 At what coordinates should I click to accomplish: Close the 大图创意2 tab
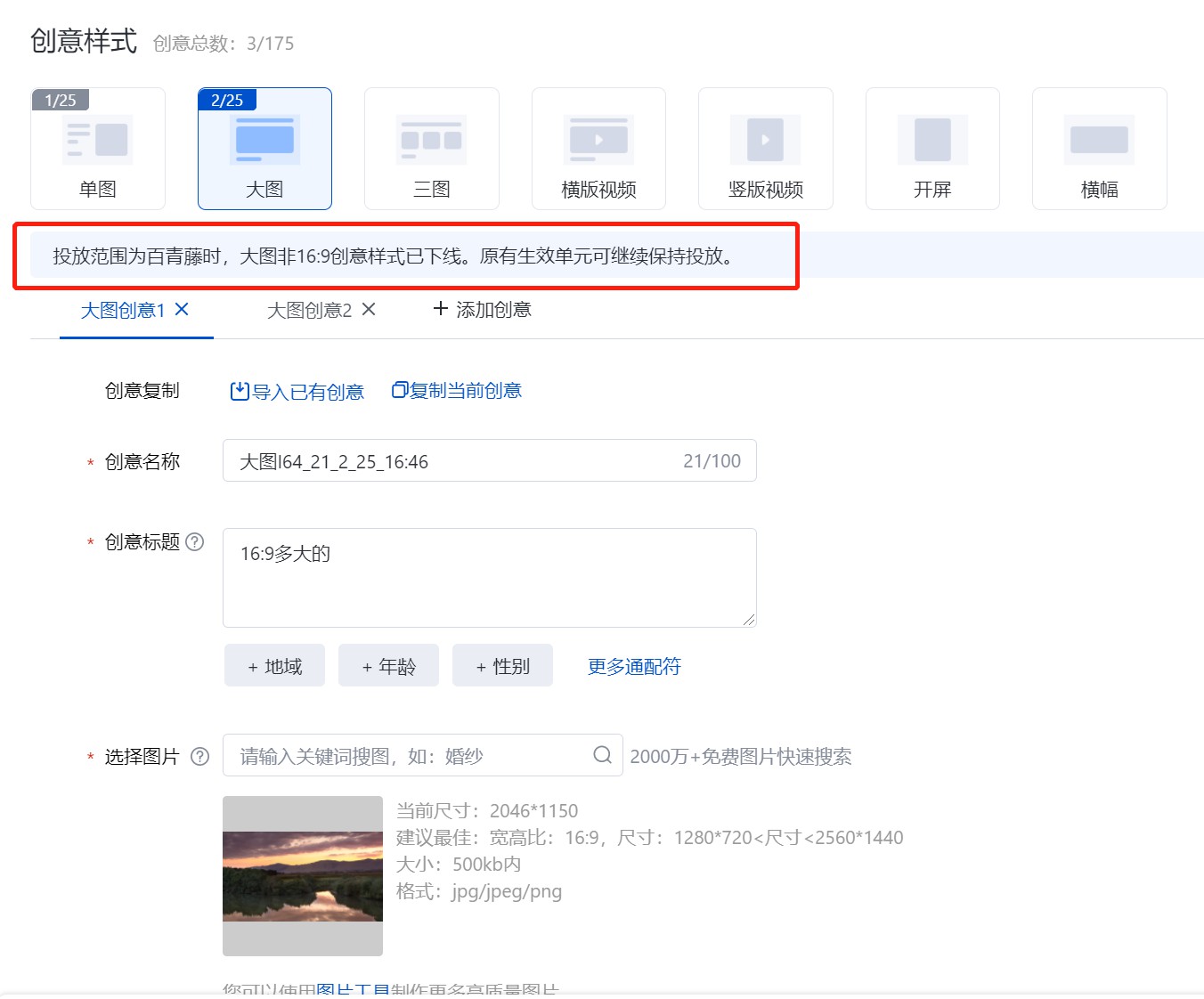369,309
